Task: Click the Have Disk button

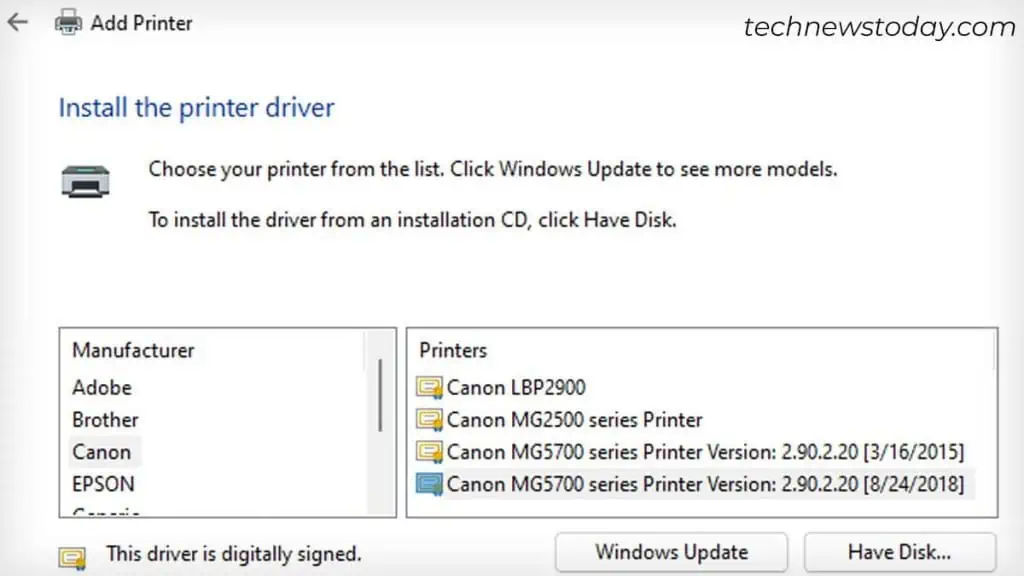Action: (899, 552)
